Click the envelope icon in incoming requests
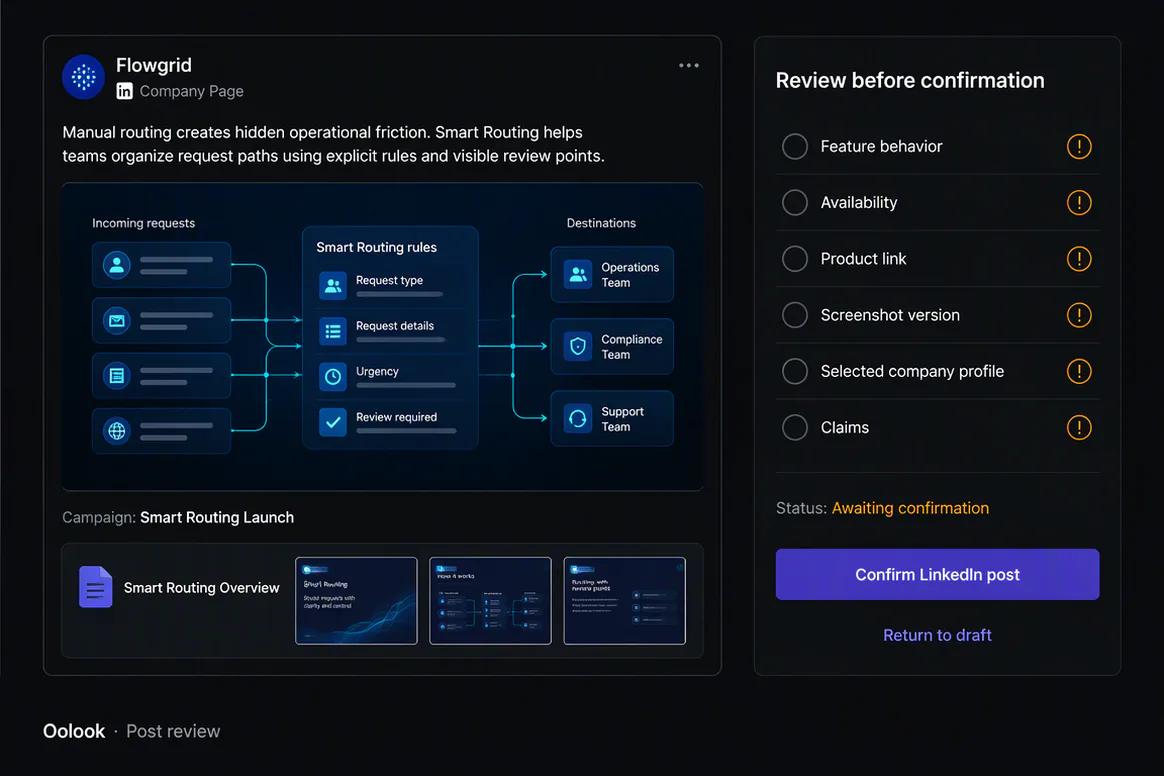 tap(117, 321)
